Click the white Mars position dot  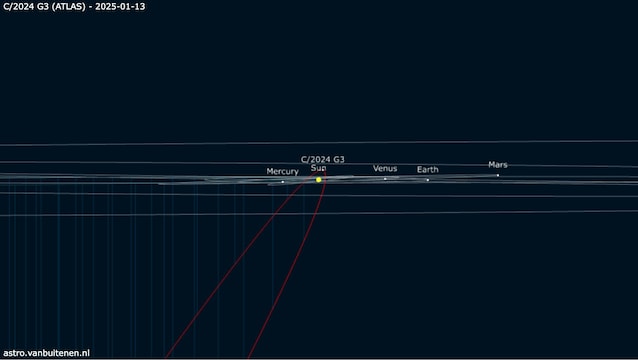(x=498, y=175)
